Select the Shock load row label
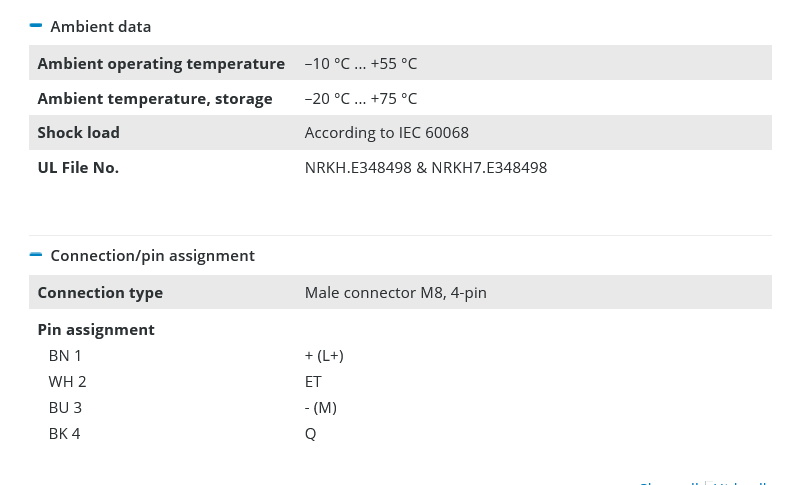This screenshot has width=800, height=485. click(x=79, y=133)
